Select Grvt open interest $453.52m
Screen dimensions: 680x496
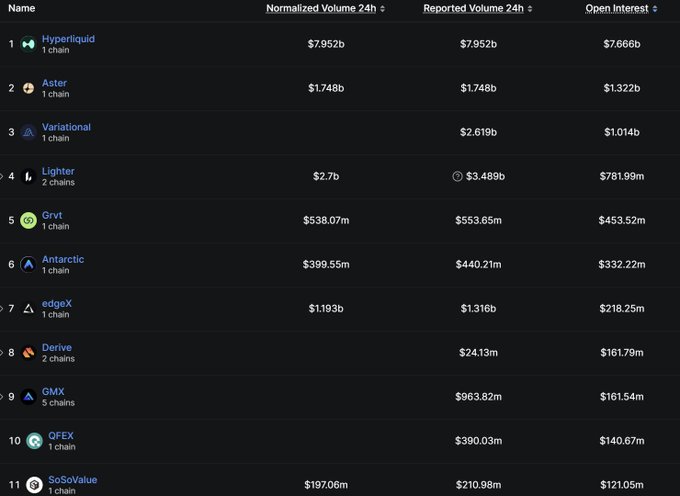621,220
